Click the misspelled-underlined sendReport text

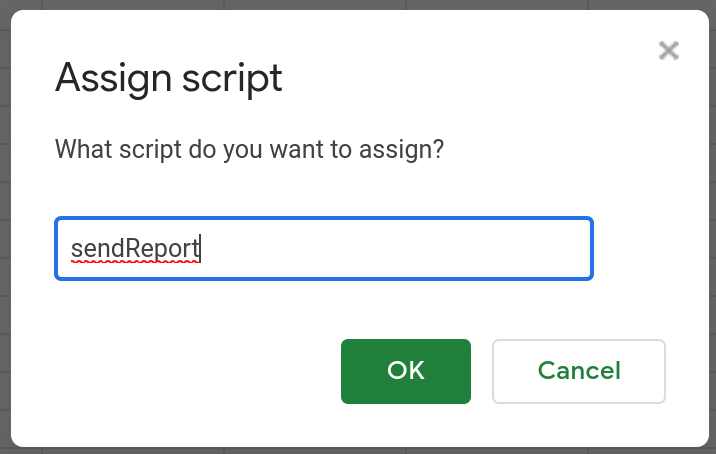tap(135, 249)
